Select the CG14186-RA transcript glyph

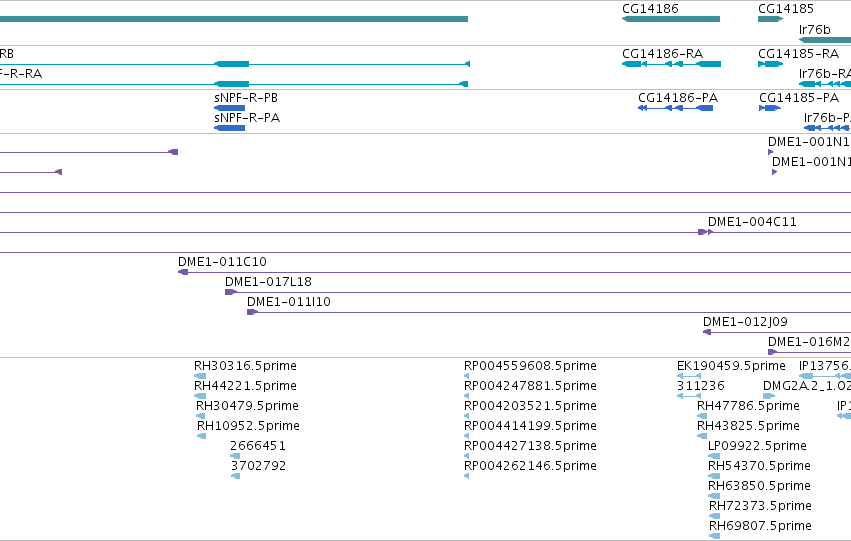[671, 64]
